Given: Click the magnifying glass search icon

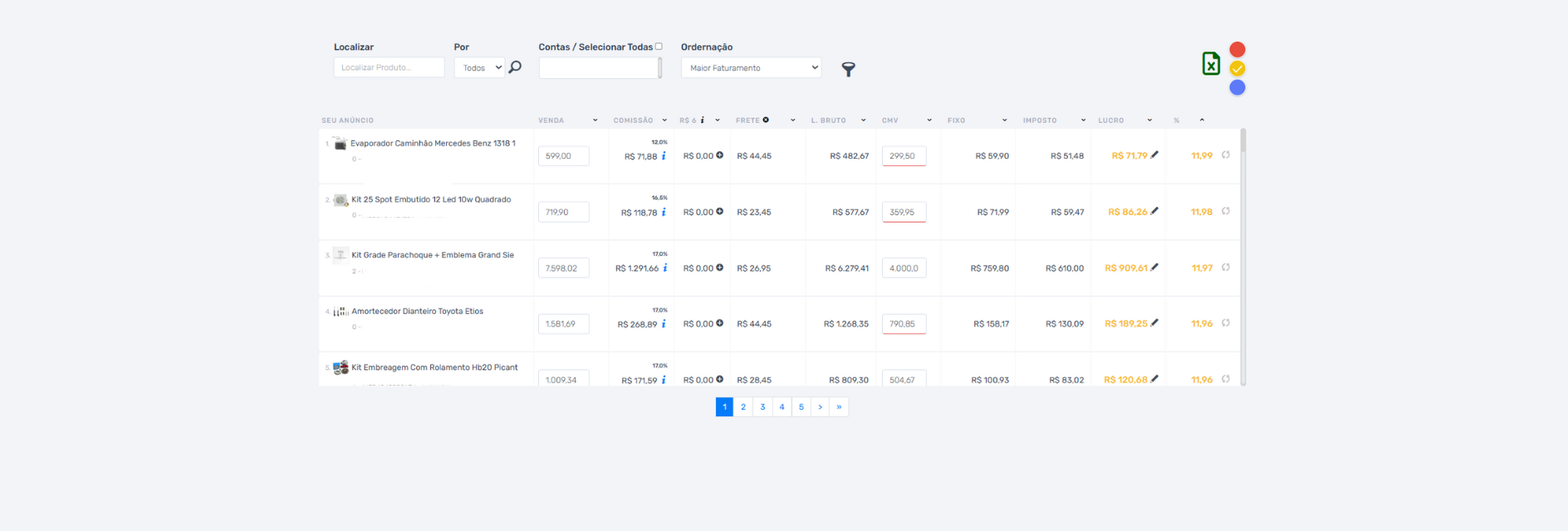Looking at the screenshot, I should (515, 67).
